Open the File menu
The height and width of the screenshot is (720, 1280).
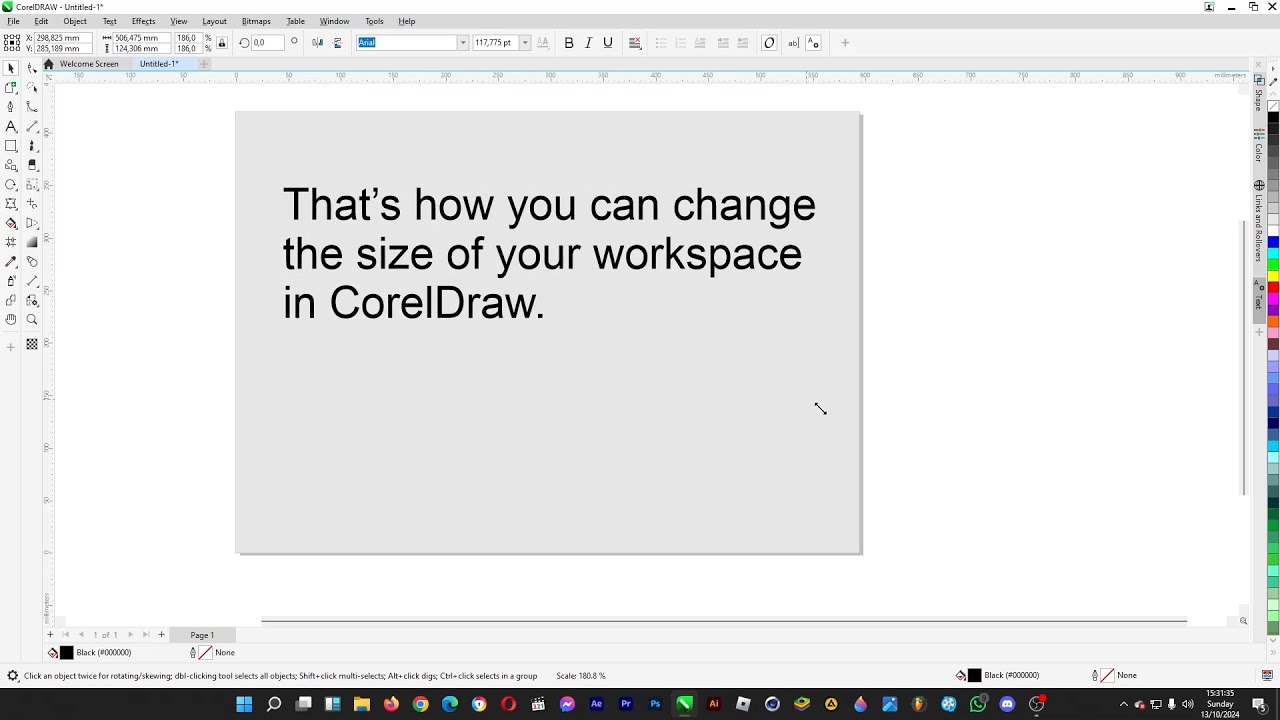(13, 21)
